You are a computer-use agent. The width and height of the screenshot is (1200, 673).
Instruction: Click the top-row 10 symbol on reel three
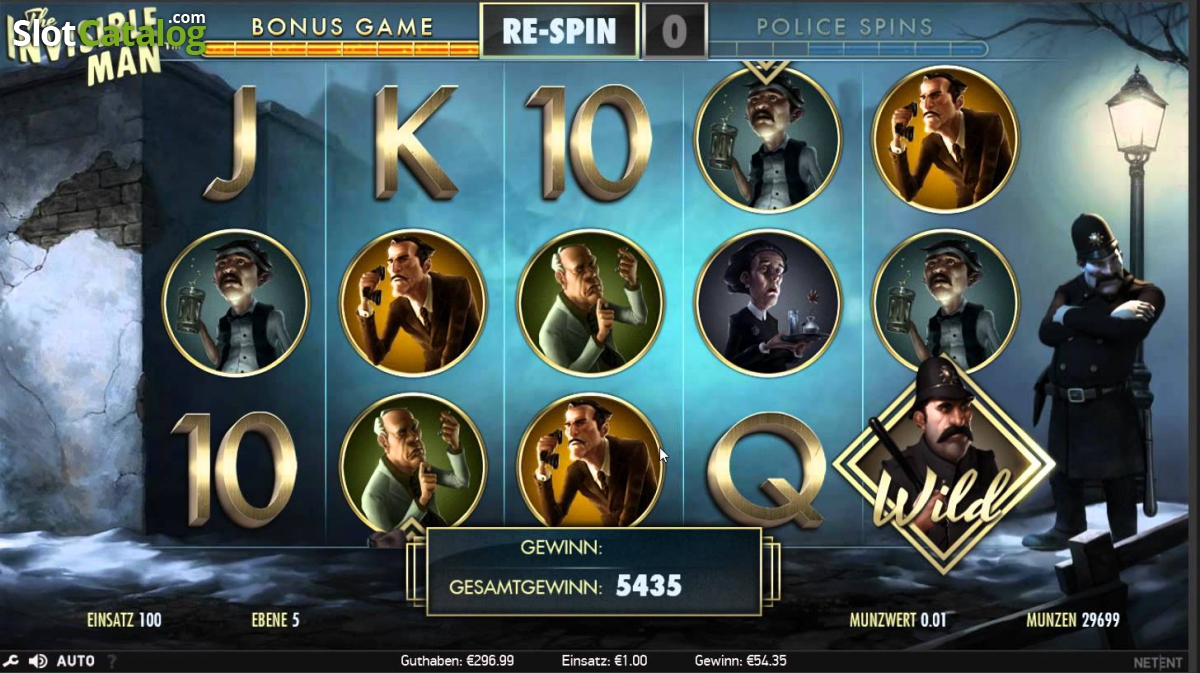coord(589,143)
